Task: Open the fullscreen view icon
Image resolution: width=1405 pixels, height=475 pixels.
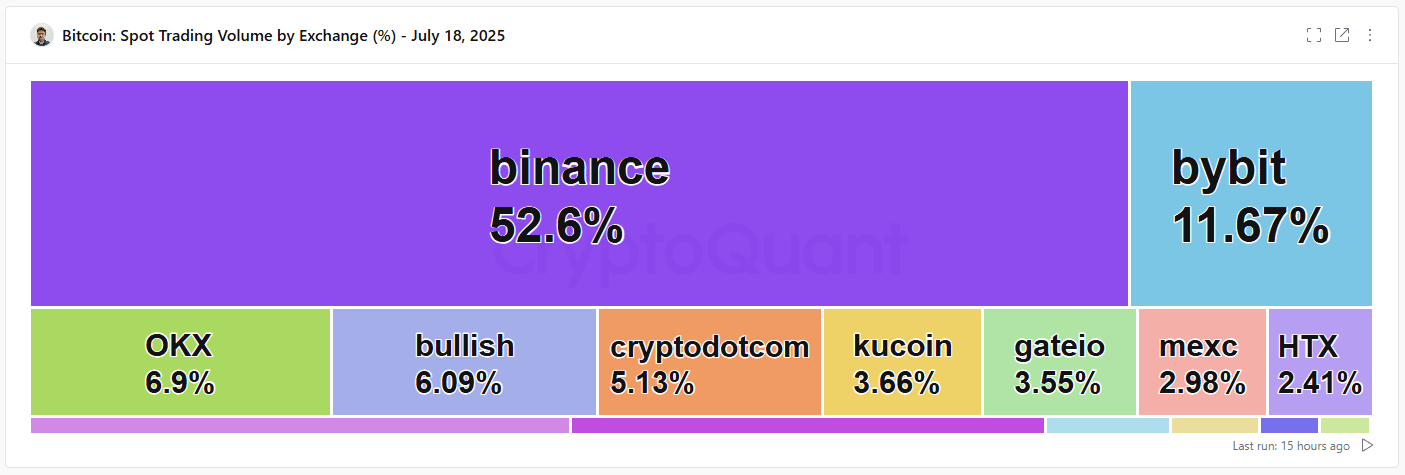Action: pyautogui.click(x=1314, y=35)
